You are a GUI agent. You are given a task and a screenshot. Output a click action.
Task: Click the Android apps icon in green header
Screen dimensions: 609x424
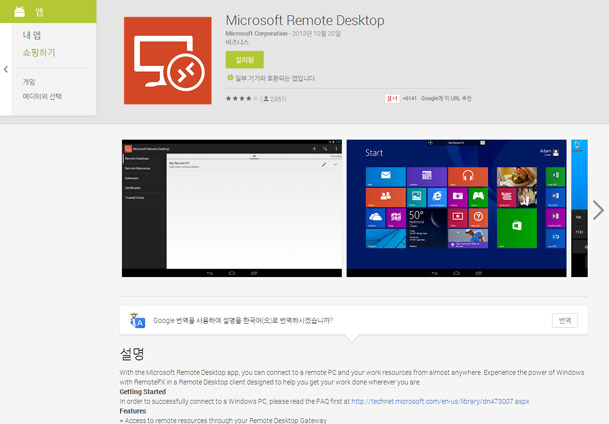[19, 12]
